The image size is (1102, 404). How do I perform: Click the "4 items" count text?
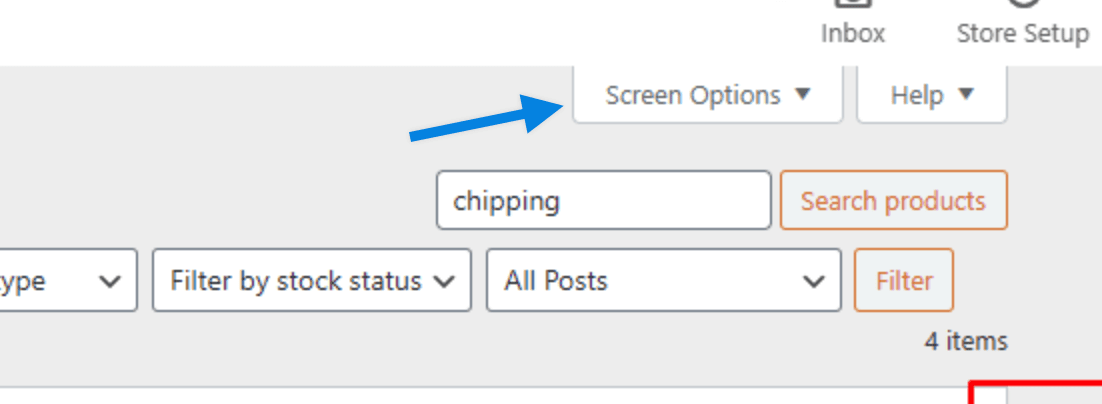point(965,341)
